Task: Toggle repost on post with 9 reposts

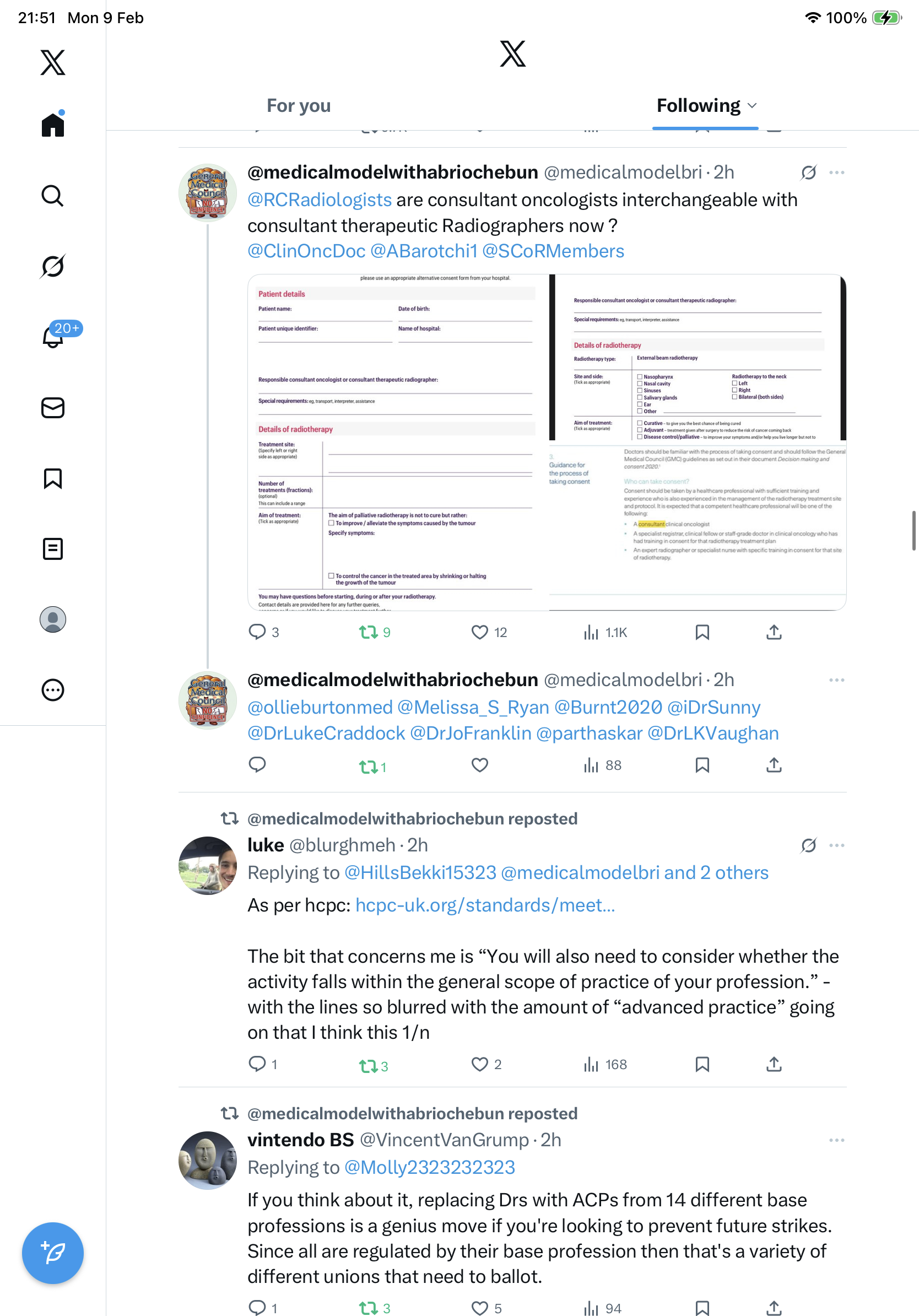Action: click(368, 632)
